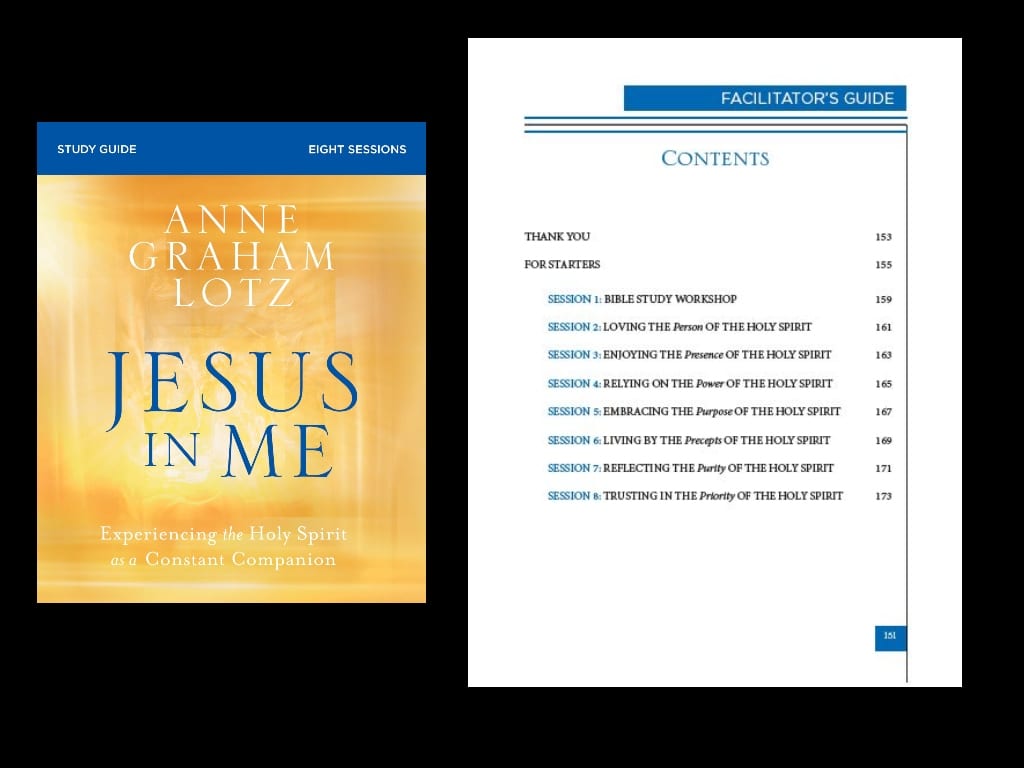Click page number 169 in the contents

884,441
